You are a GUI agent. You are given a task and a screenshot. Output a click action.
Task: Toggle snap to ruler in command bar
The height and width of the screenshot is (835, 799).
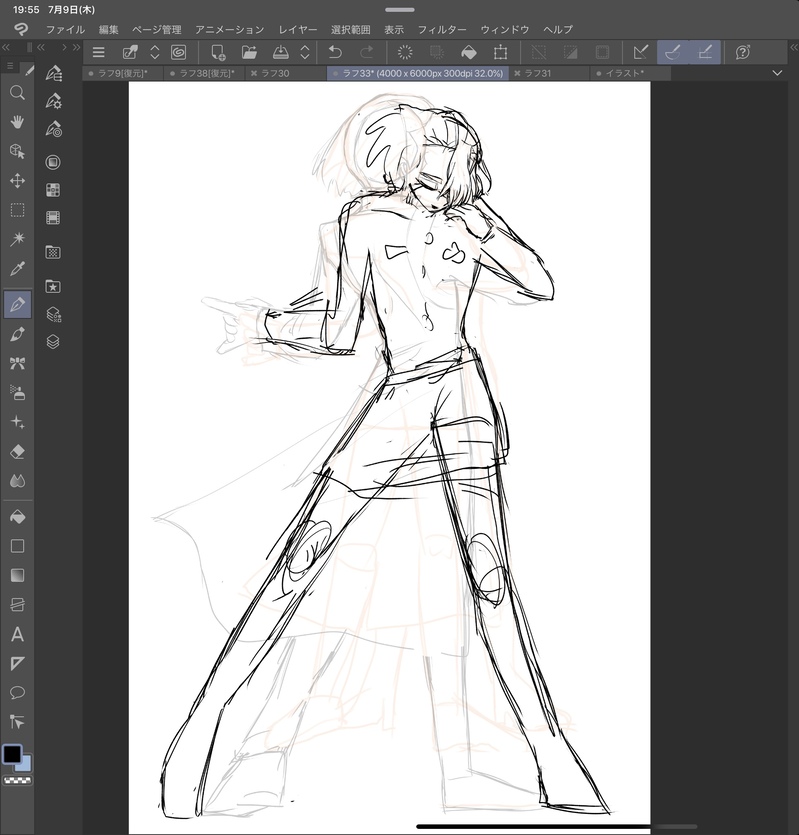tap(641, 52)
